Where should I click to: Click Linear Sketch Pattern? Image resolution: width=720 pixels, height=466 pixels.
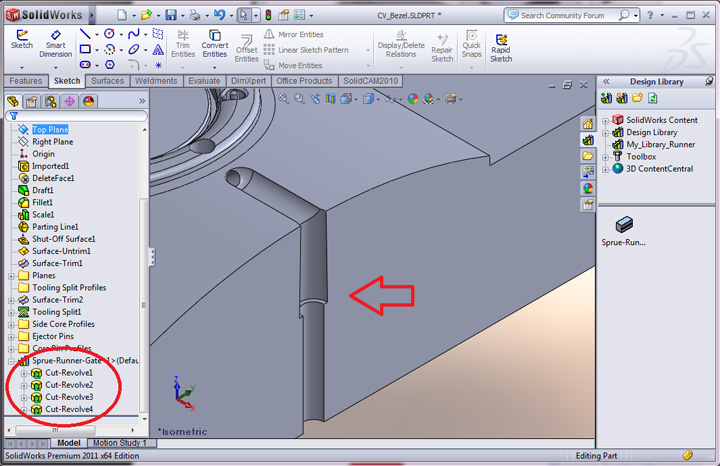click(306, 50)
